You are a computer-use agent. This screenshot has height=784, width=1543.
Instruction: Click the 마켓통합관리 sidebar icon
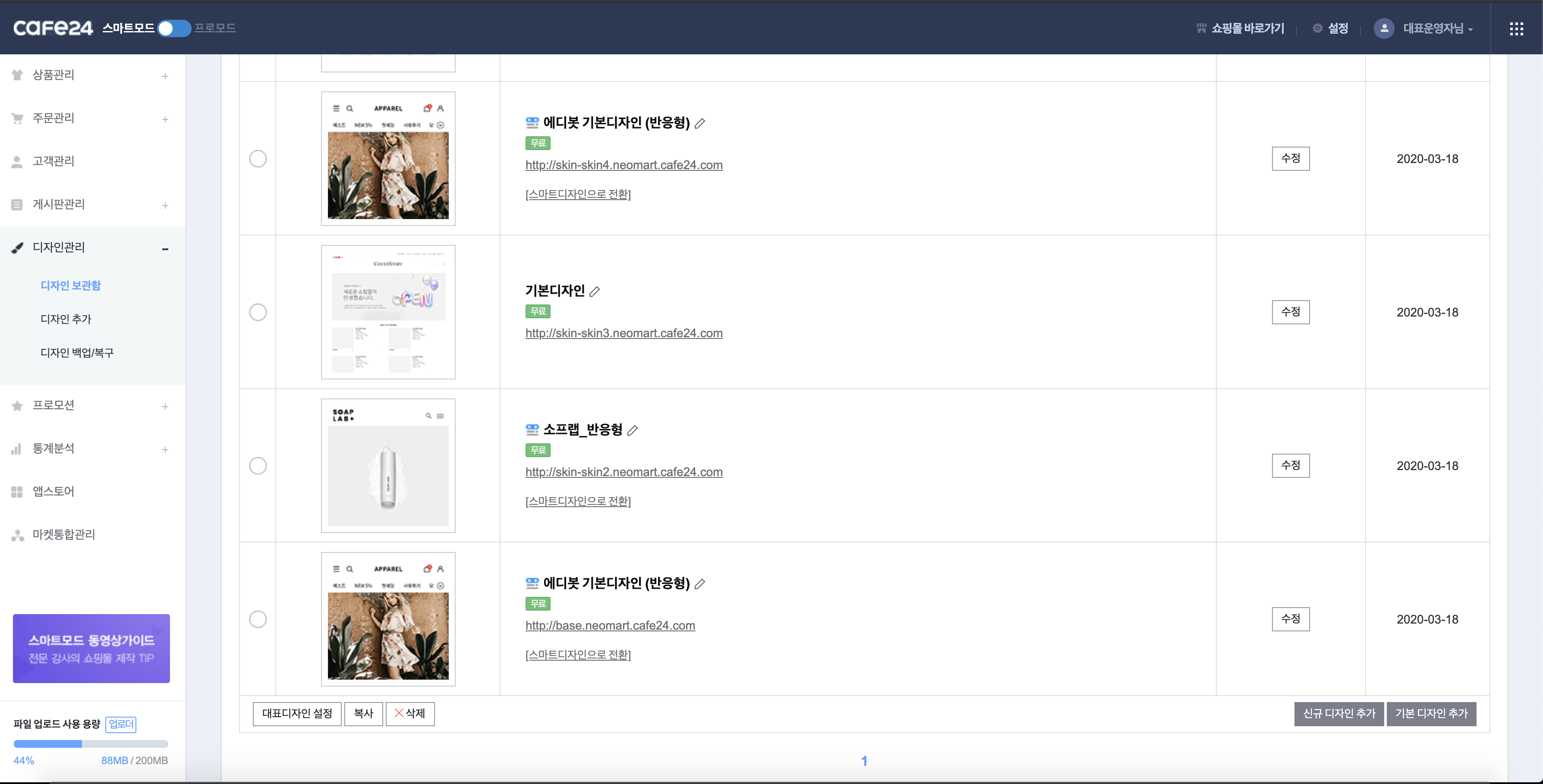17,535
